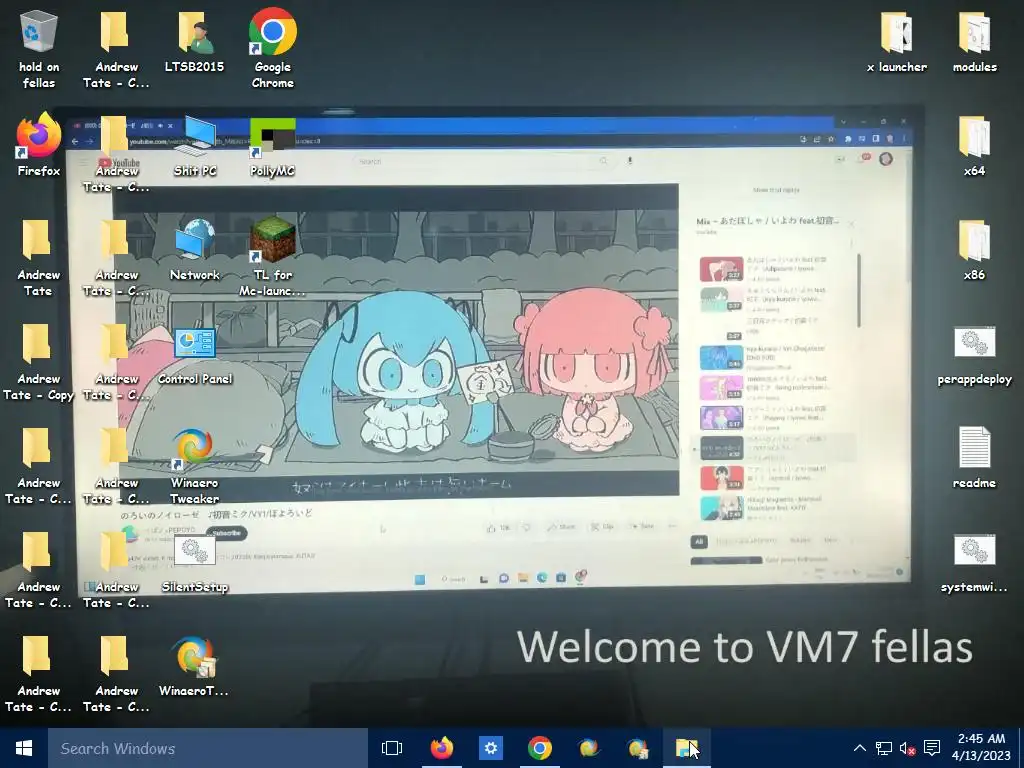The image size is (1024, 768).
Task: Open the x86 folder
Action: click(974, 249)
